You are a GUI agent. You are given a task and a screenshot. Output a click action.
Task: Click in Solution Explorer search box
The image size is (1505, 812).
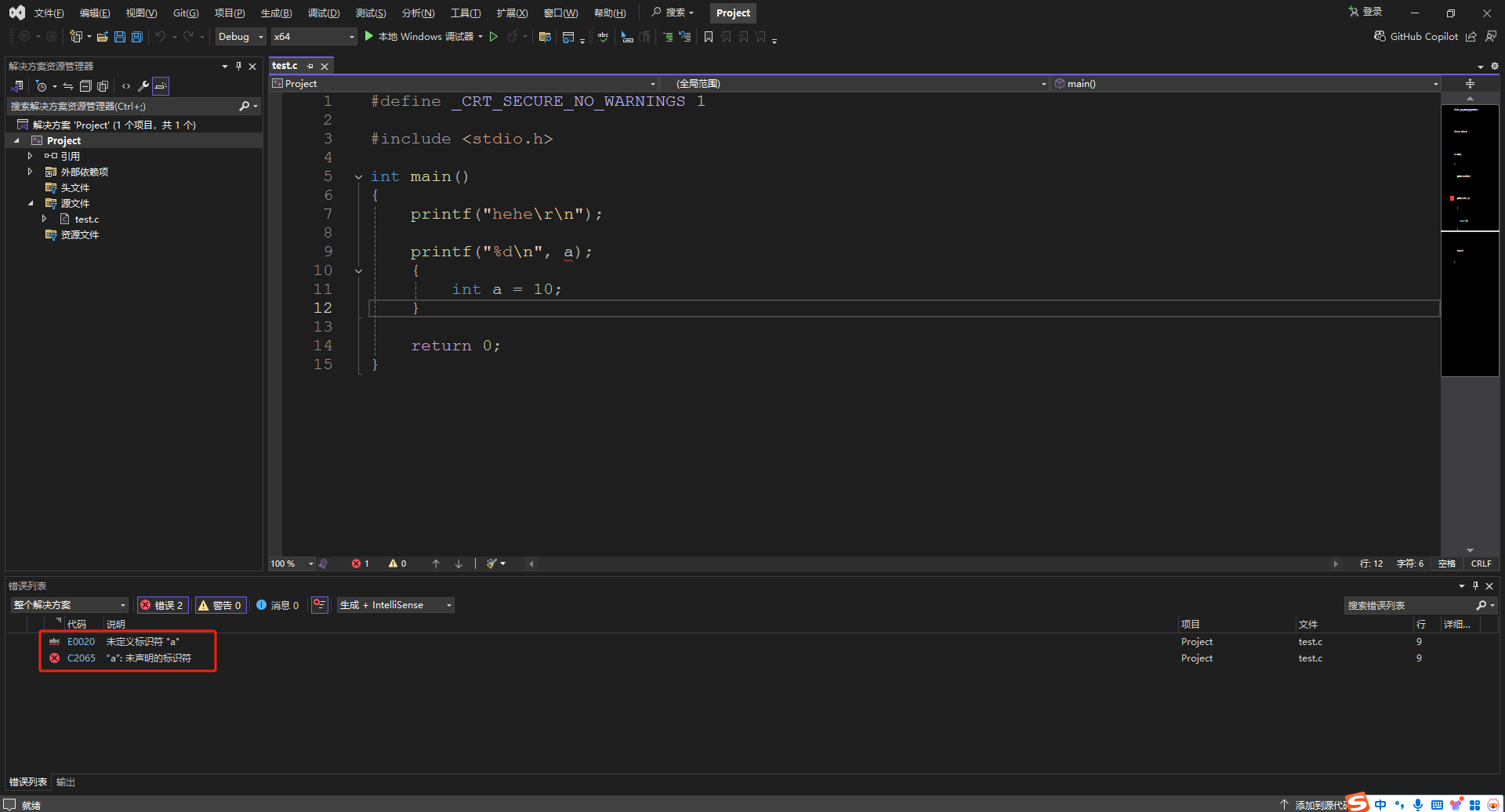coord(133,107)
